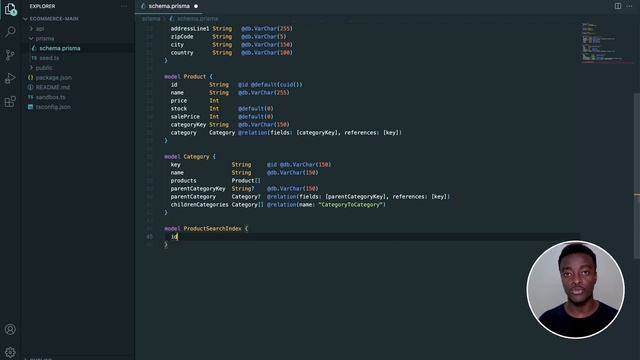The image size is (640, 360).
Task: Click the unsaved dot on schema.prisma tab
Action: pyautogui.click(x=196, y=6)
